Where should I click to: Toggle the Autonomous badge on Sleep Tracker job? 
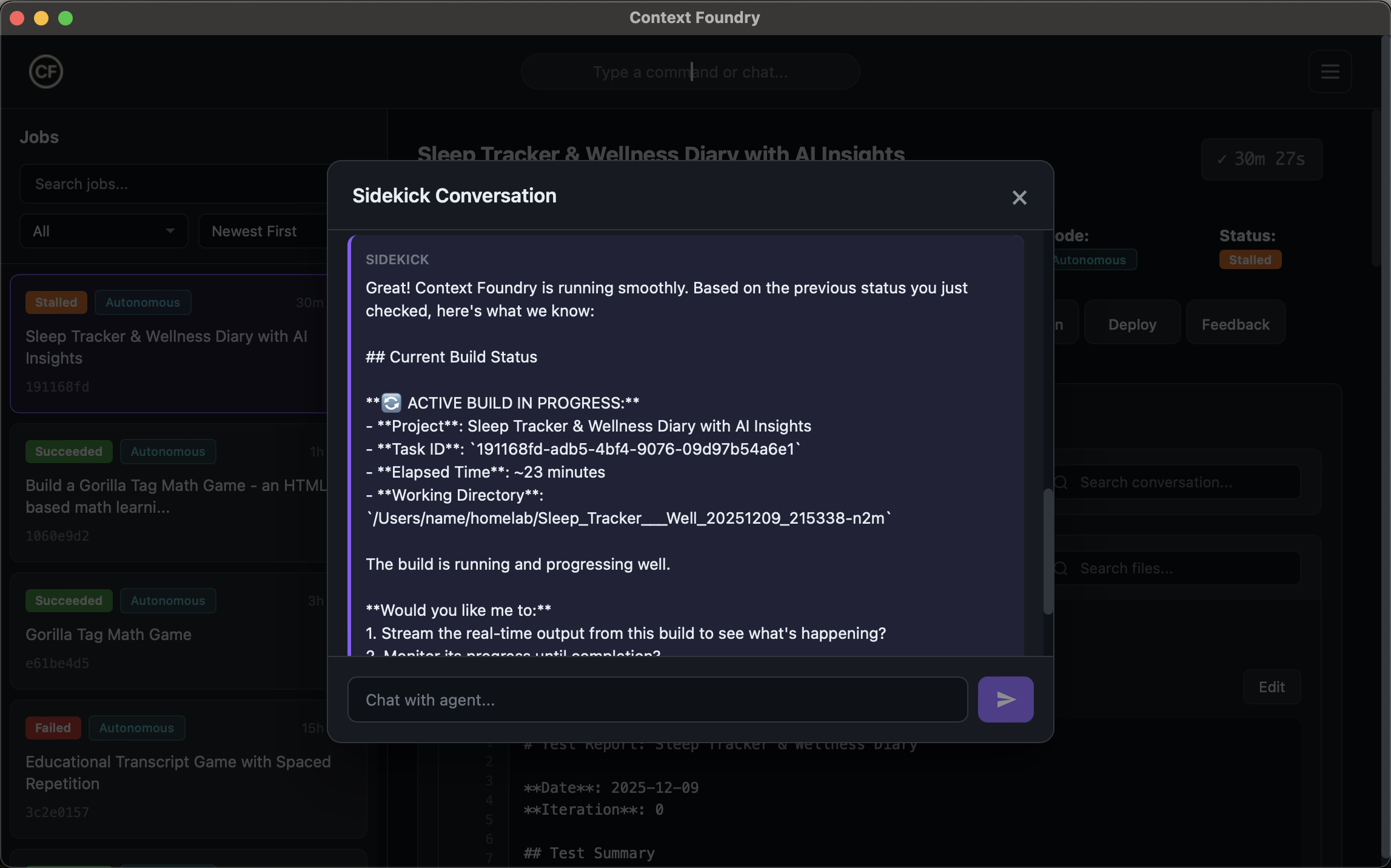(142, 302)
